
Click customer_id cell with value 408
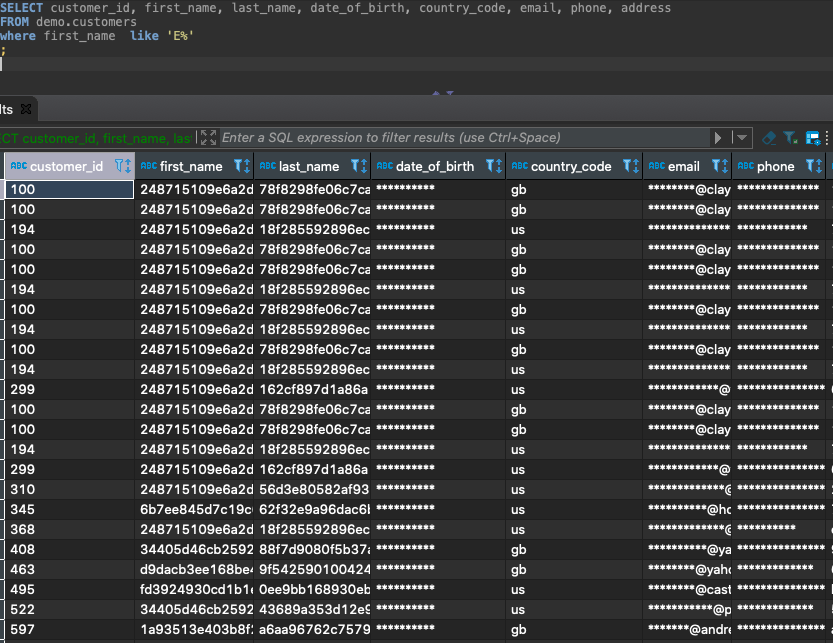coord(70,549)
